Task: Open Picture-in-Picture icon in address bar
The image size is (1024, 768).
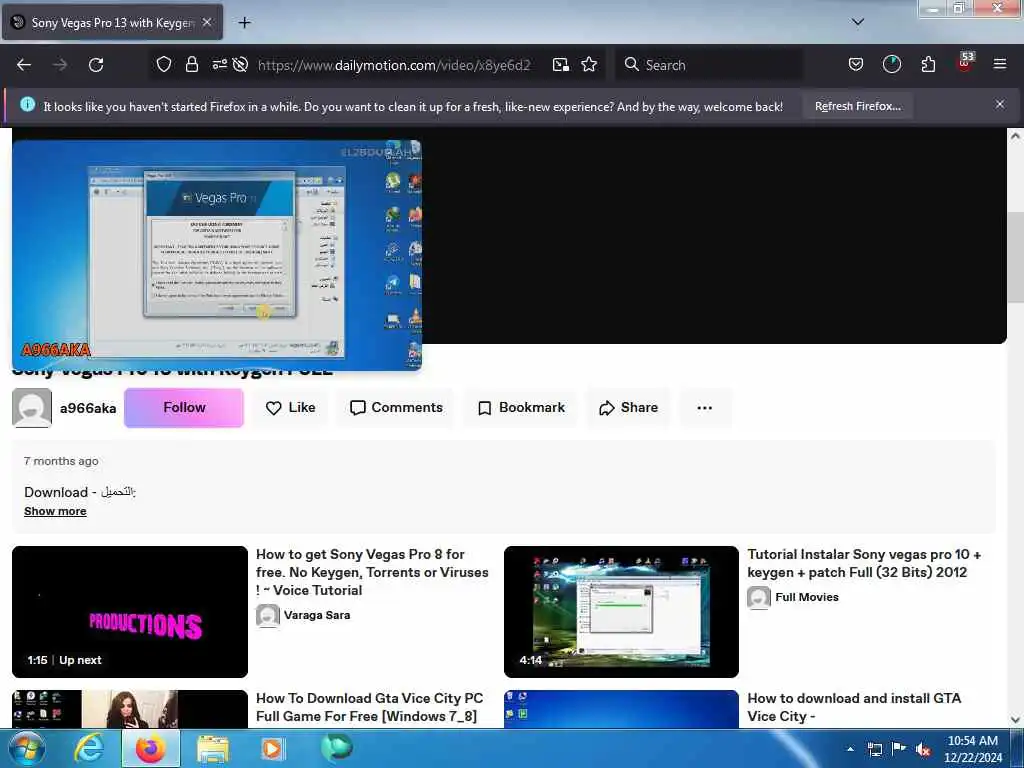Action: (x=560, y=65)
